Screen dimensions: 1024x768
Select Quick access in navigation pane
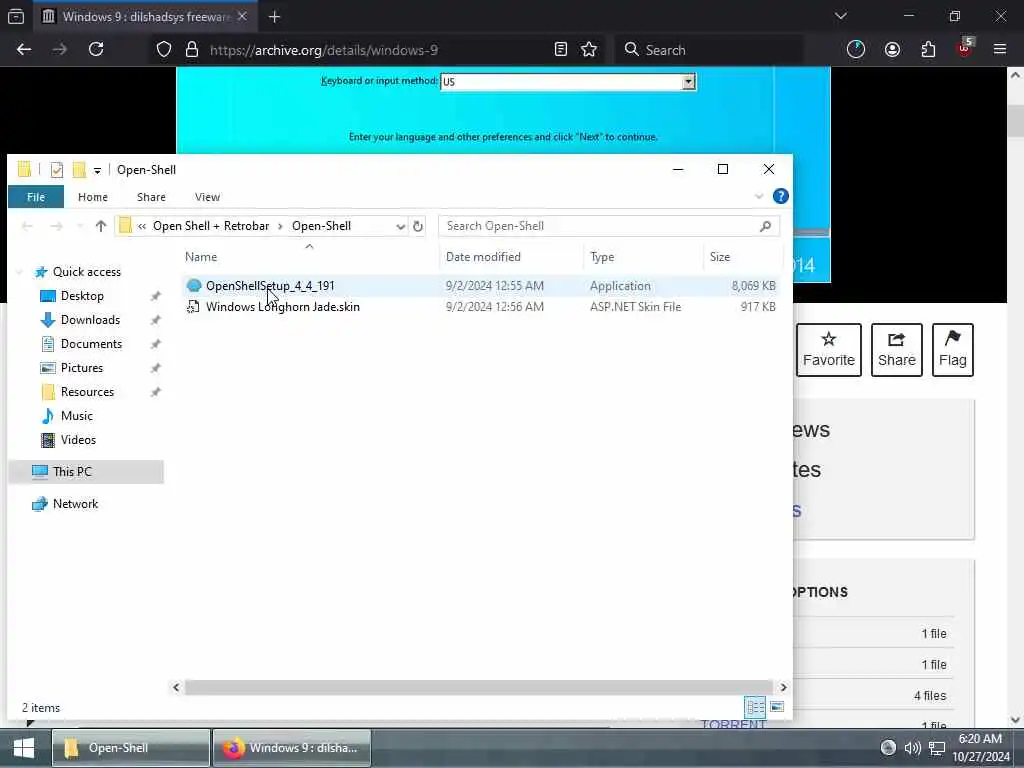click(86, 272)
